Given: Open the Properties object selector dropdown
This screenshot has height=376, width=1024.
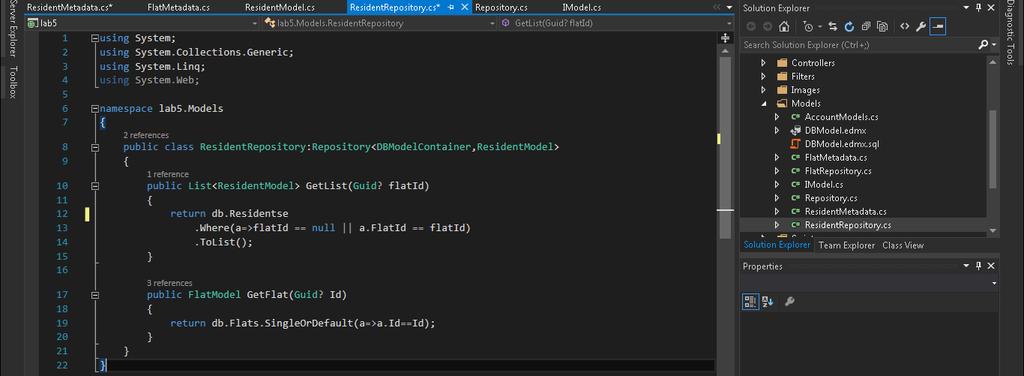Looking at the screenshot, I should (994, 283).
